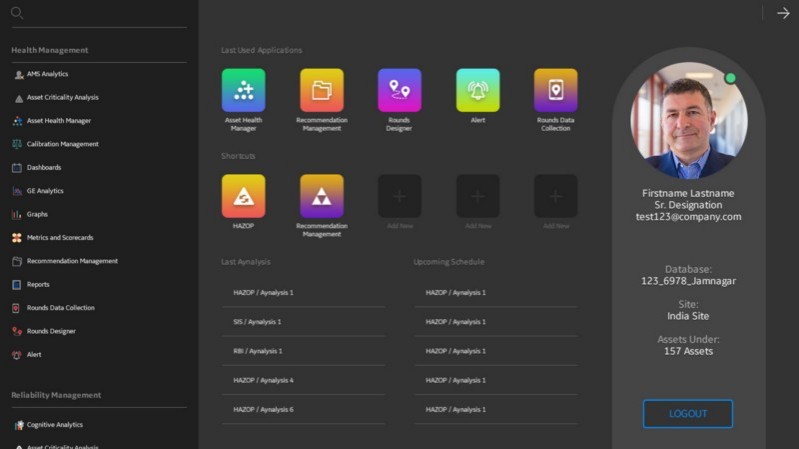
Task: Click Calibration Management scale icon
Action: 17,144
